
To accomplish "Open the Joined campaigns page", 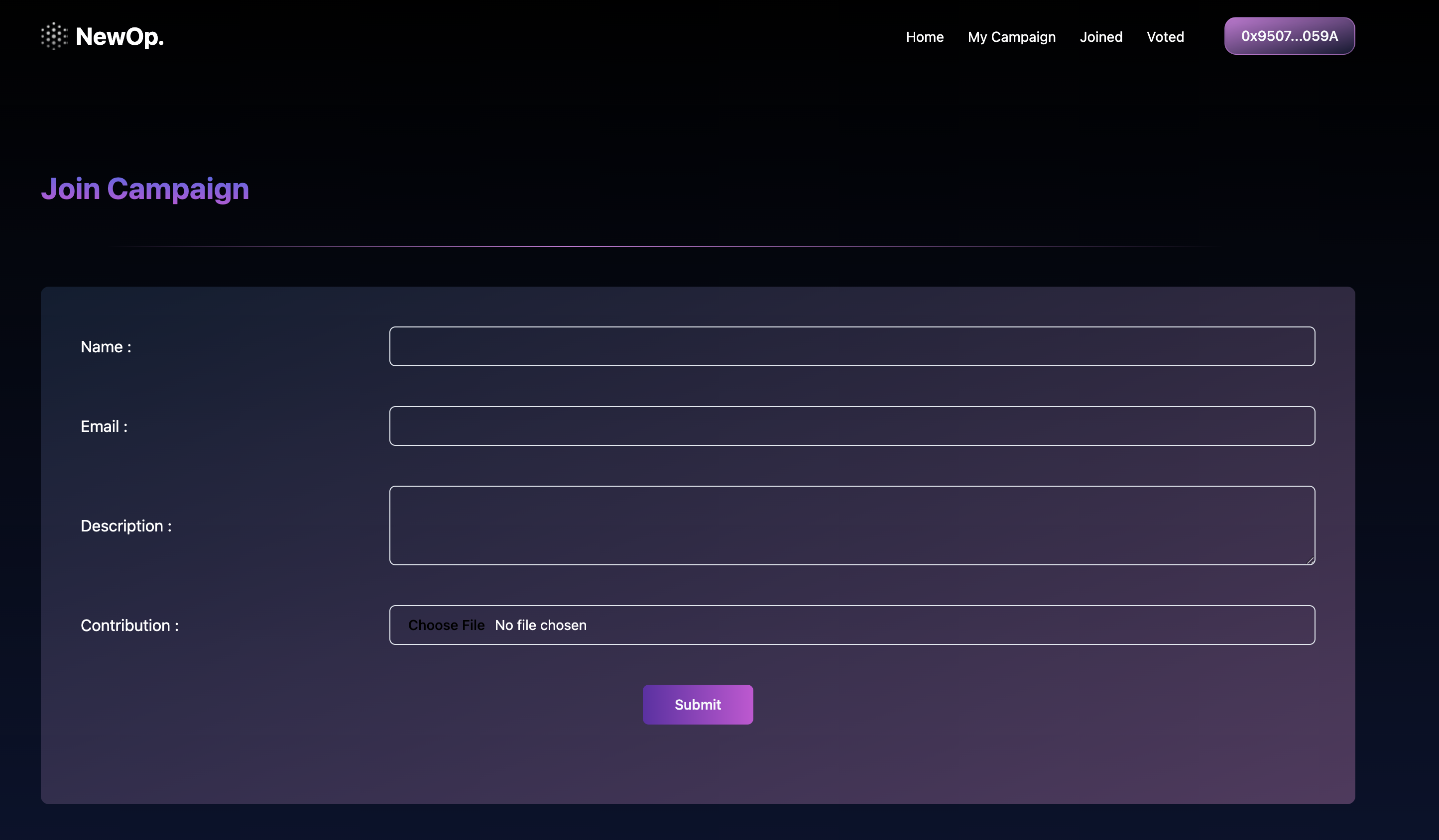I will click(1101, 37).
